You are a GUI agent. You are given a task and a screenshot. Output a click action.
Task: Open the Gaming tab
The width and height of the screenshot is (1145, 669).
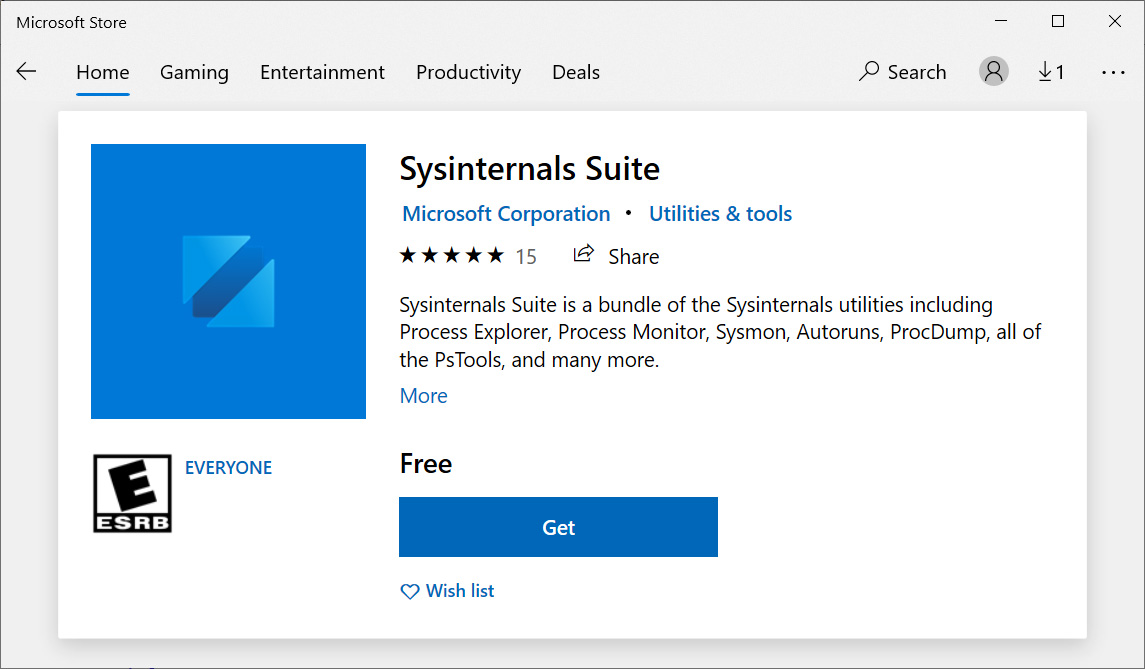pyautogui.click(x=194, y=72)
